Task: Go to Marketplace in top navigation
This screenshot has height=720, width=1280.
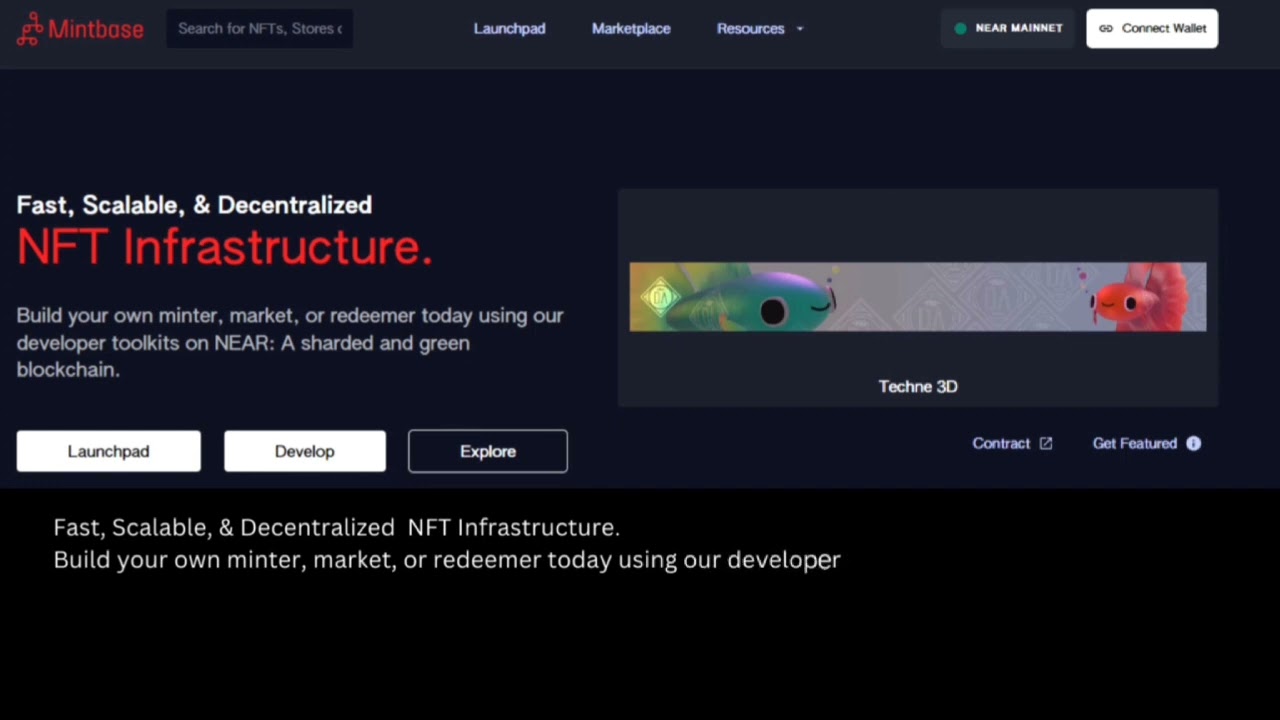Action: pos(631,29)
